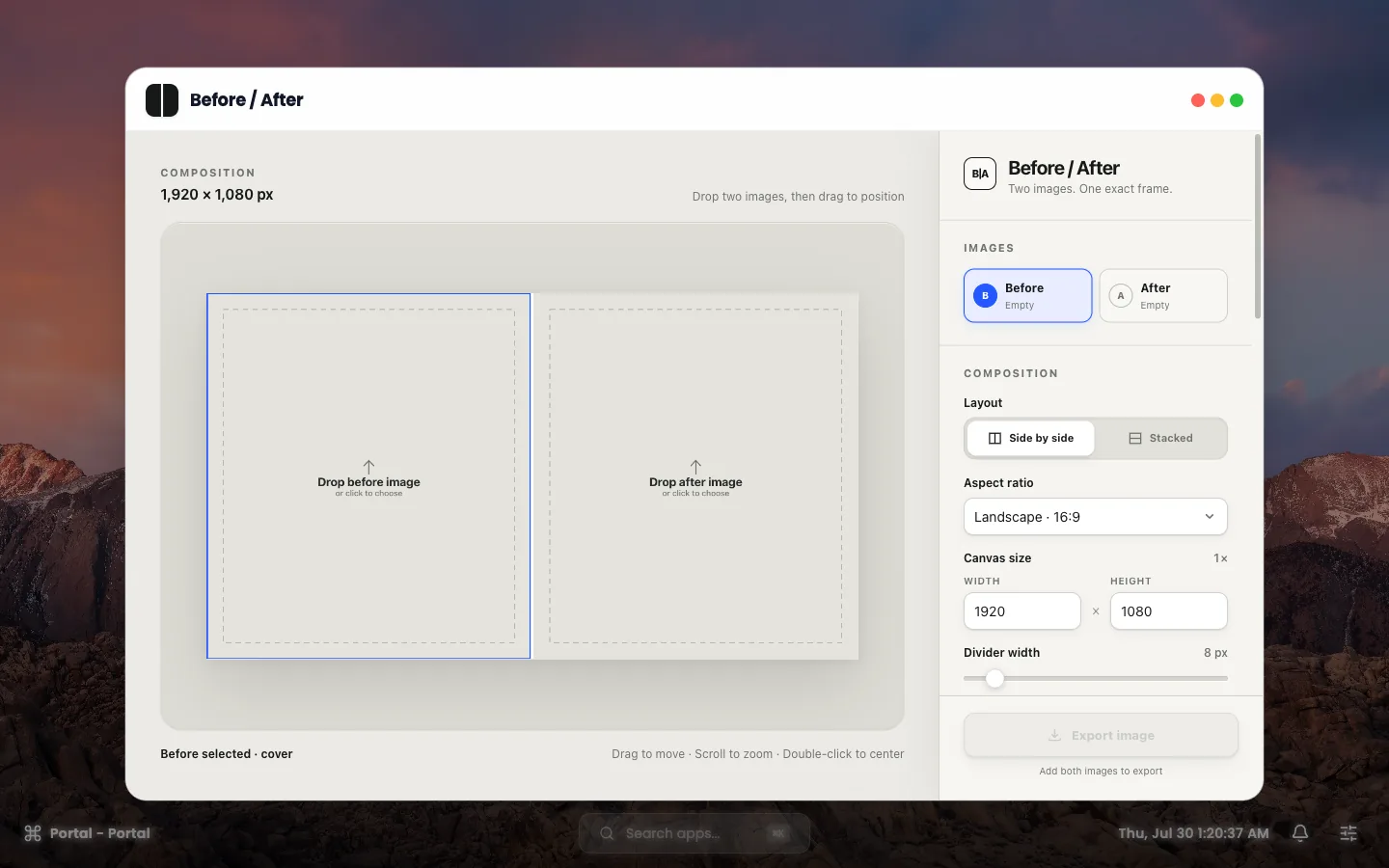This screenshot has height=868, width=1389.
Task: Click the sidebar vertical scrollbar
Action: [1257, 227]
